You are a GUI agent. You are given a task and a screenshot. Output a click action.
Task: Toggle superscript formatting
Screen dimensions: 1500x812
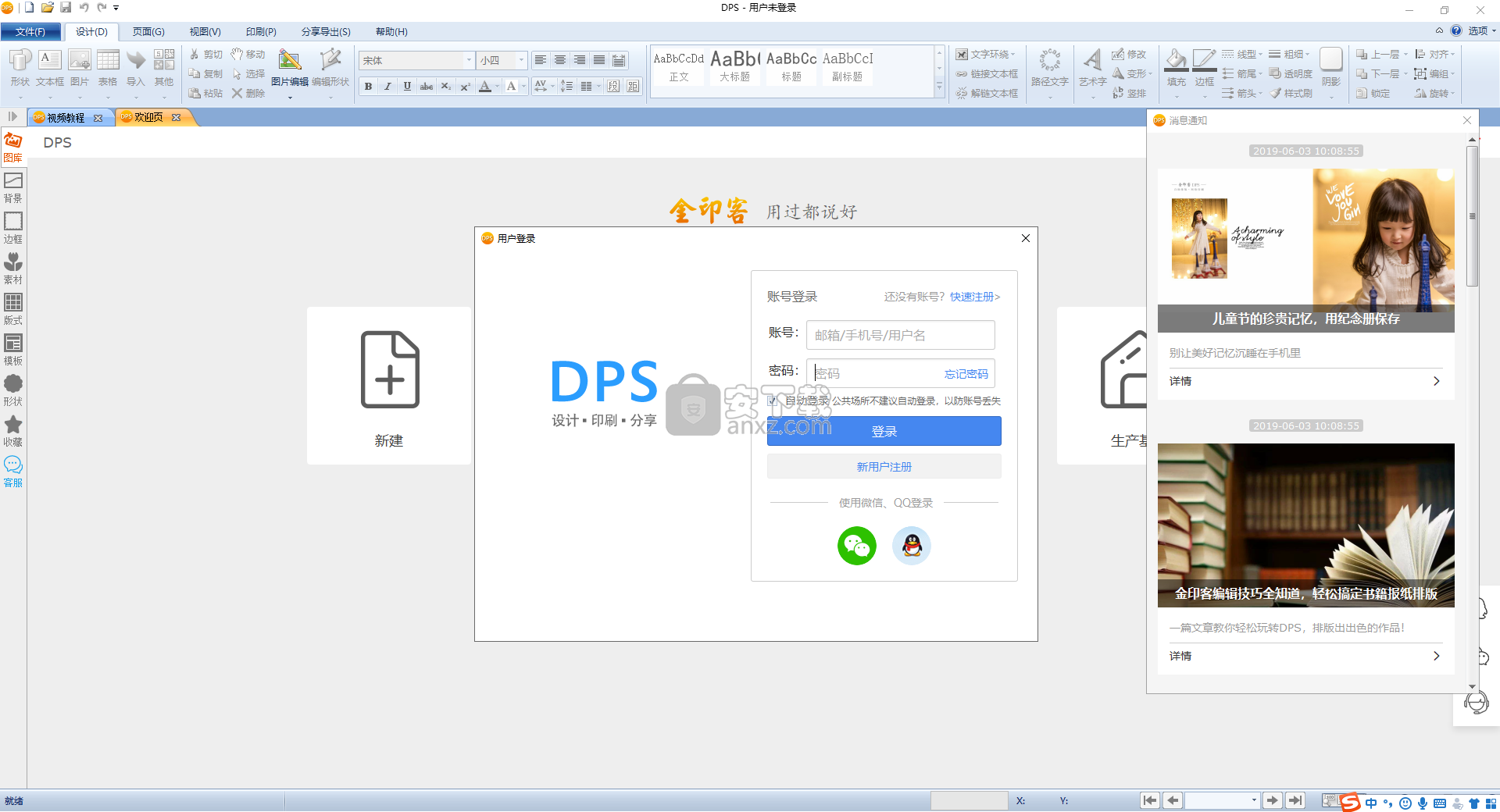(465, 86)
